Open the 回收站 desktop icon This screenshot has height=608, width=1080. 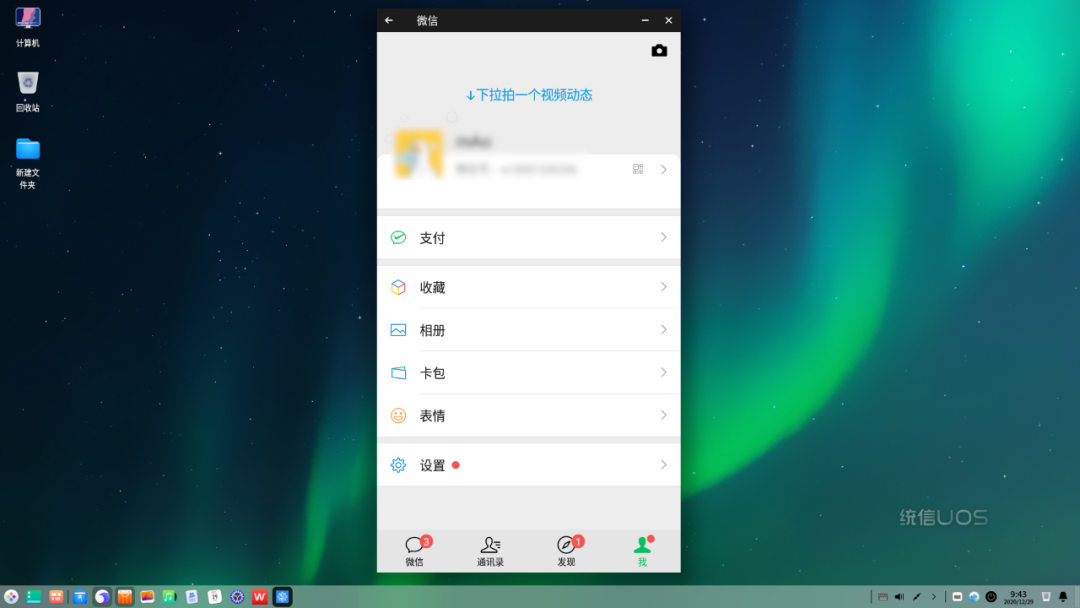(28, 91)
